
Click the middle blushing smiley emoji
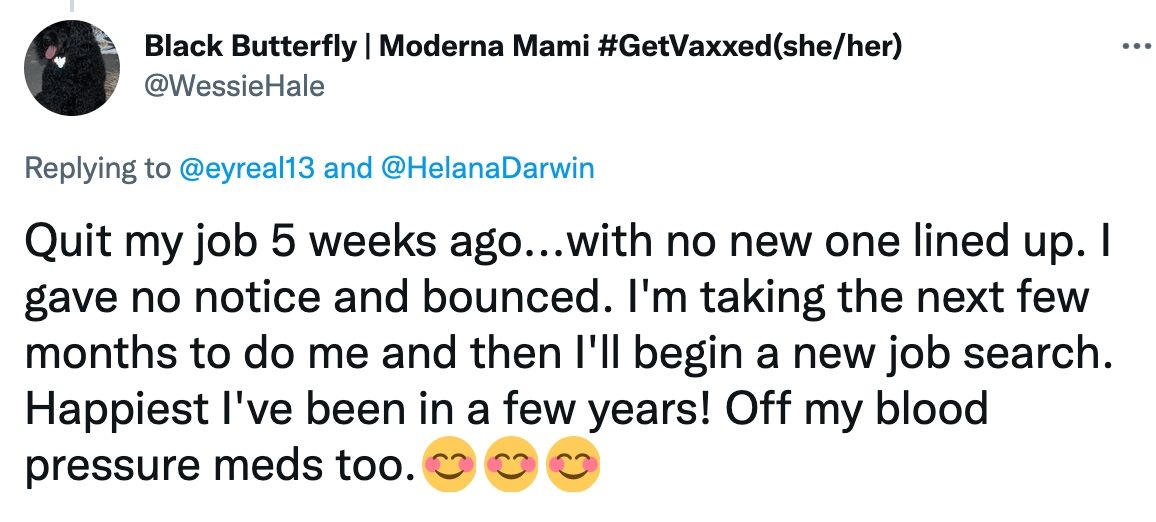point(509,464)
